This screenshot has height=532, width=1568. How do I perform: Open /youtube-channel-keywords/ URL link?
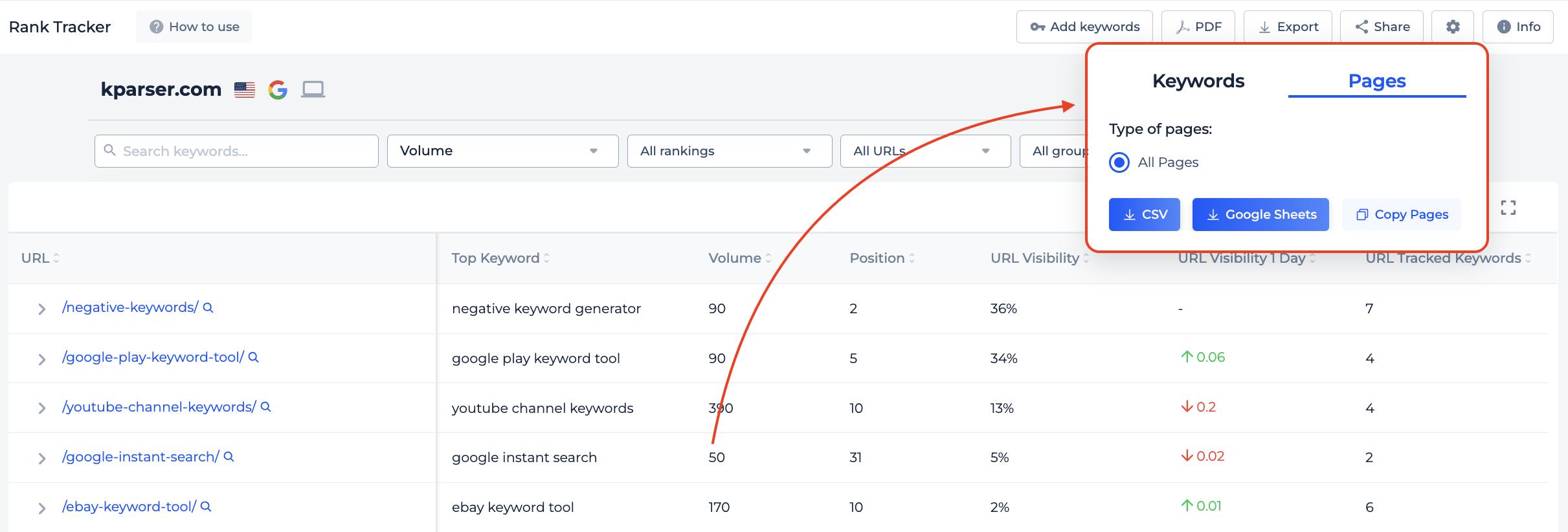point(159,407)
